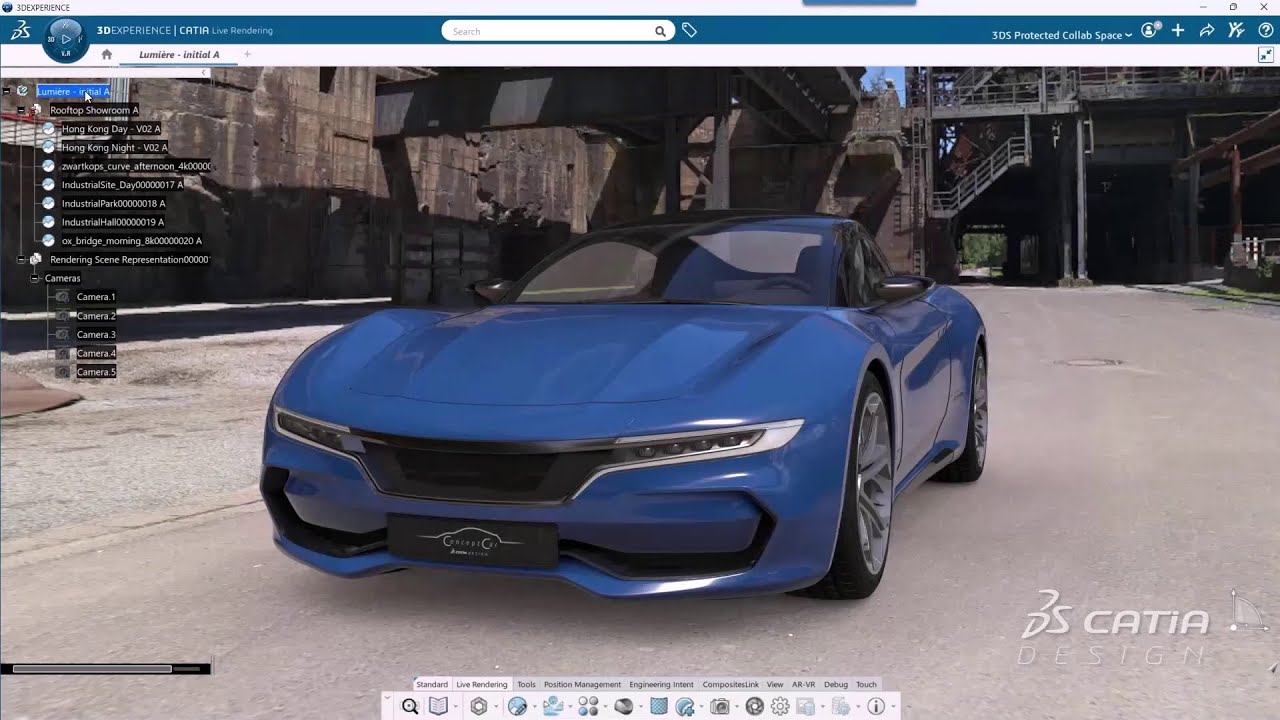Open the Engineering Intent tab
The height and width of the screenshot is (720, 1280).
(661, 685)
